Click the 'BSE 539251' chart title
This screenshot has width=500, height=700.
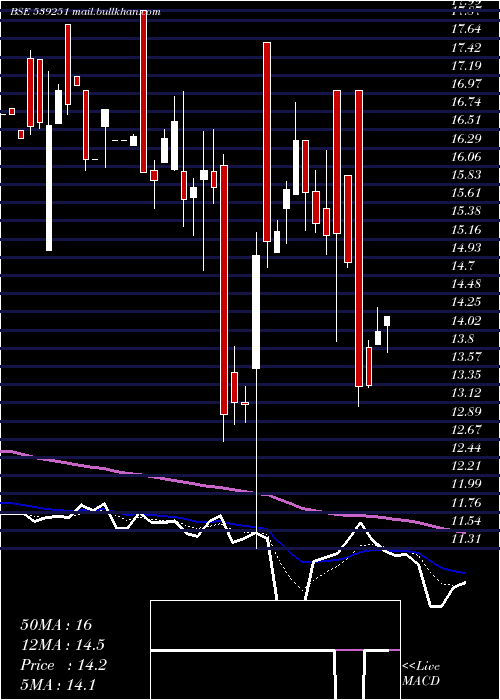tap(40, 12)
